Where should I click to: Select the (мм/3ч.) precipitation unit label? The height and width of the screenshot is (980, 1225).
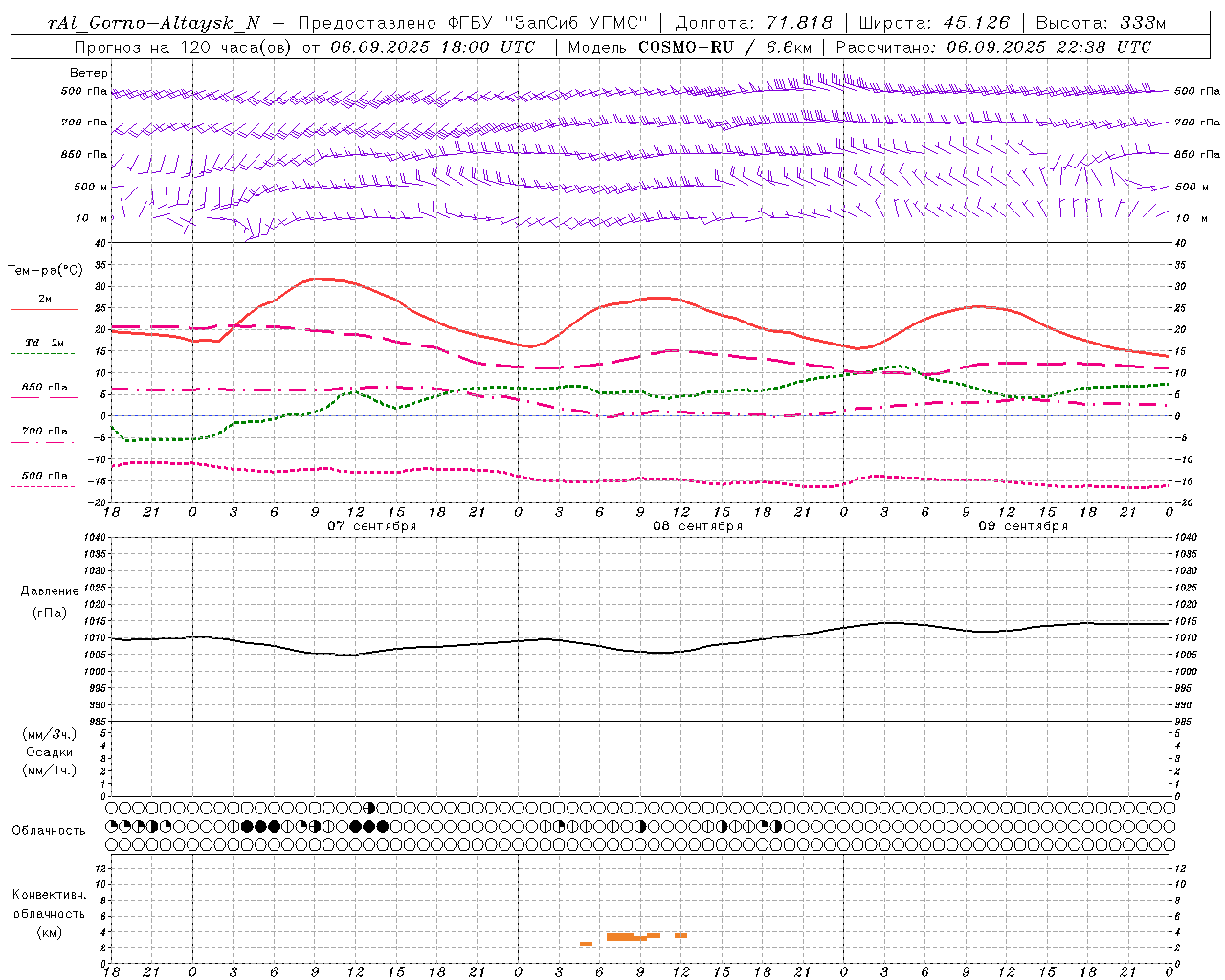(50, 734)
